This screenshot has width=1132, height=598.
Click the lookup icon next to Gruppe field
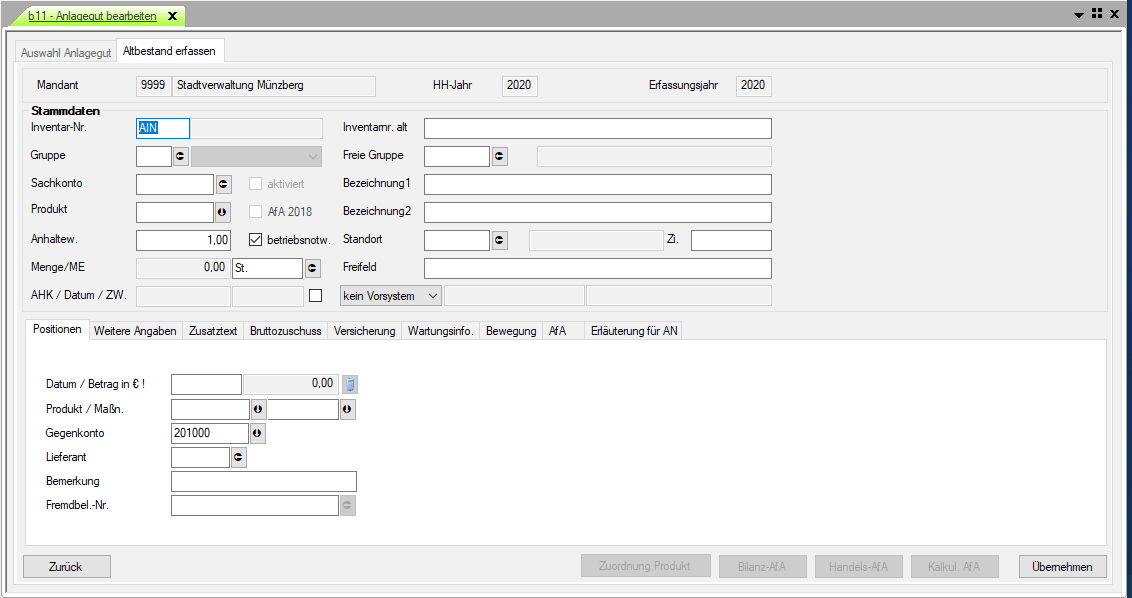(181, 156)
